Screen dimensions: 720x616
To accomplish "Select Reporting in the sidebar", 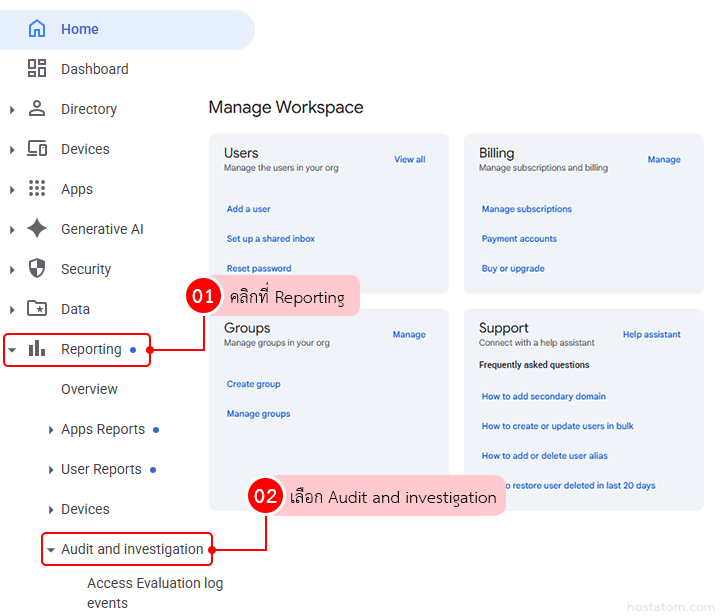I will (x=91, y=349).
